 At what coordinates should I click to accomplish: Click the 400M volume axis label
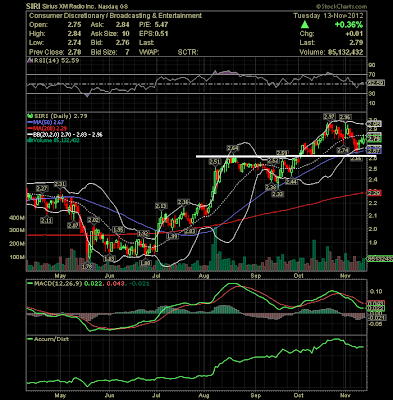(17, 218)
